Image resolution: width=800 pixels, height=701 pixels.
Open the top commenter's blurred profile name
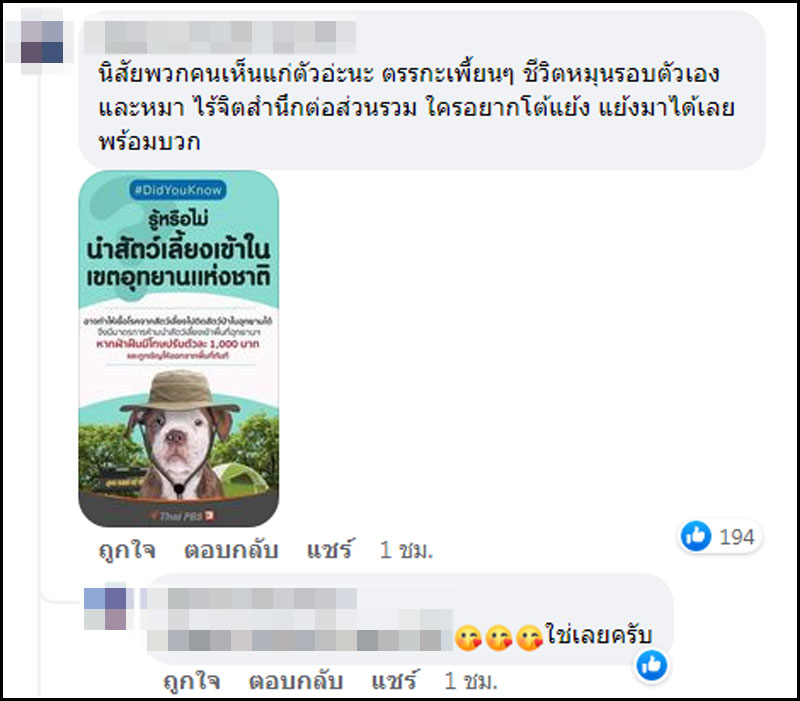point(220,37)
